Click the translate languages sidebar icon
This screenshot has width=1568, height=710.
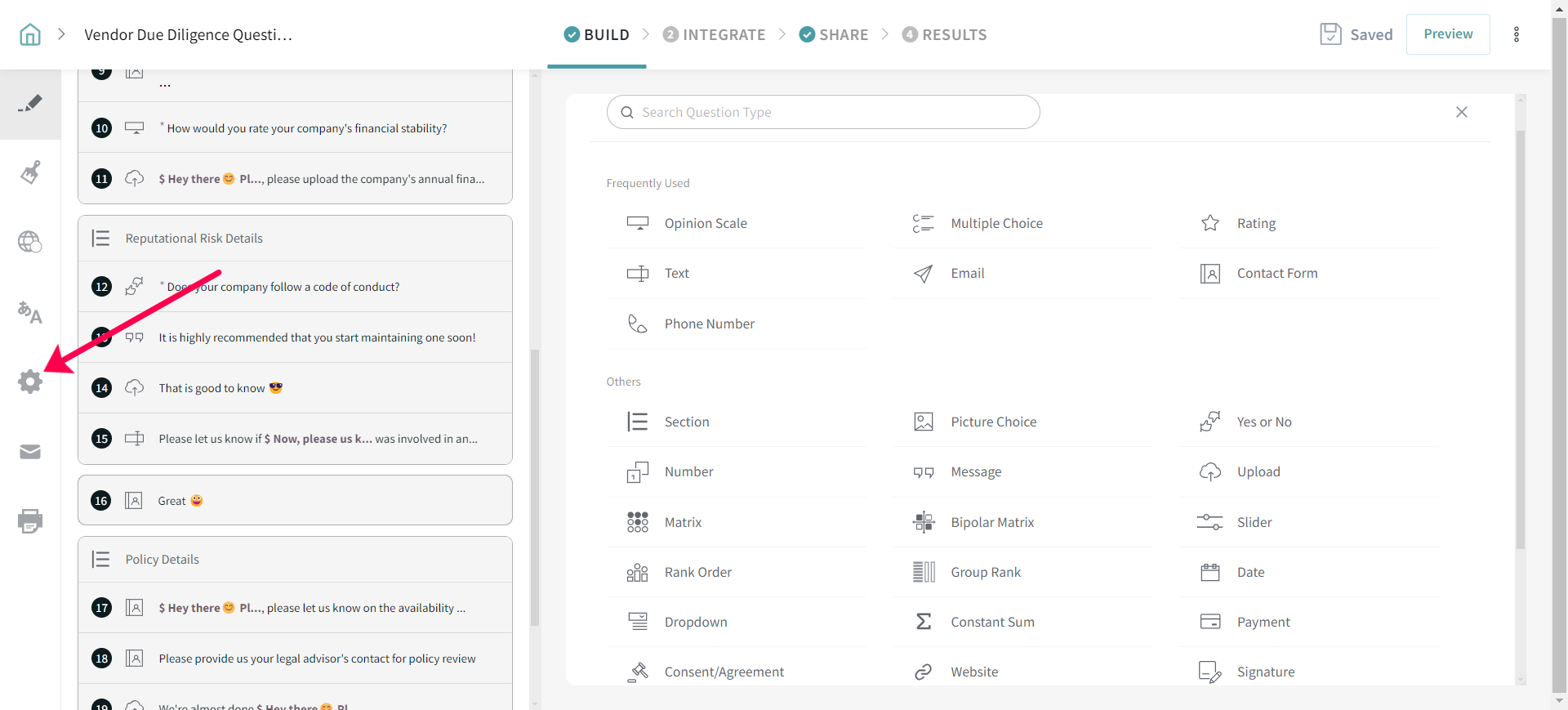point(30,312)
